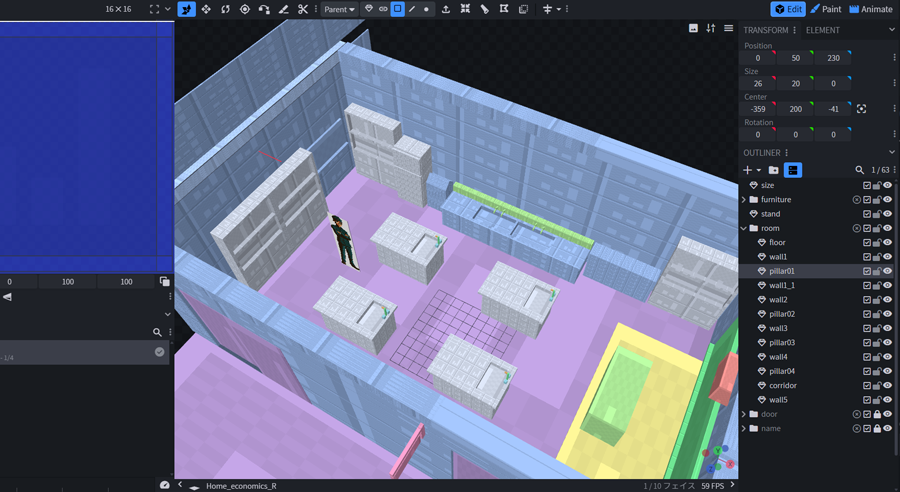Click the Position X value field

pos(758,58)
